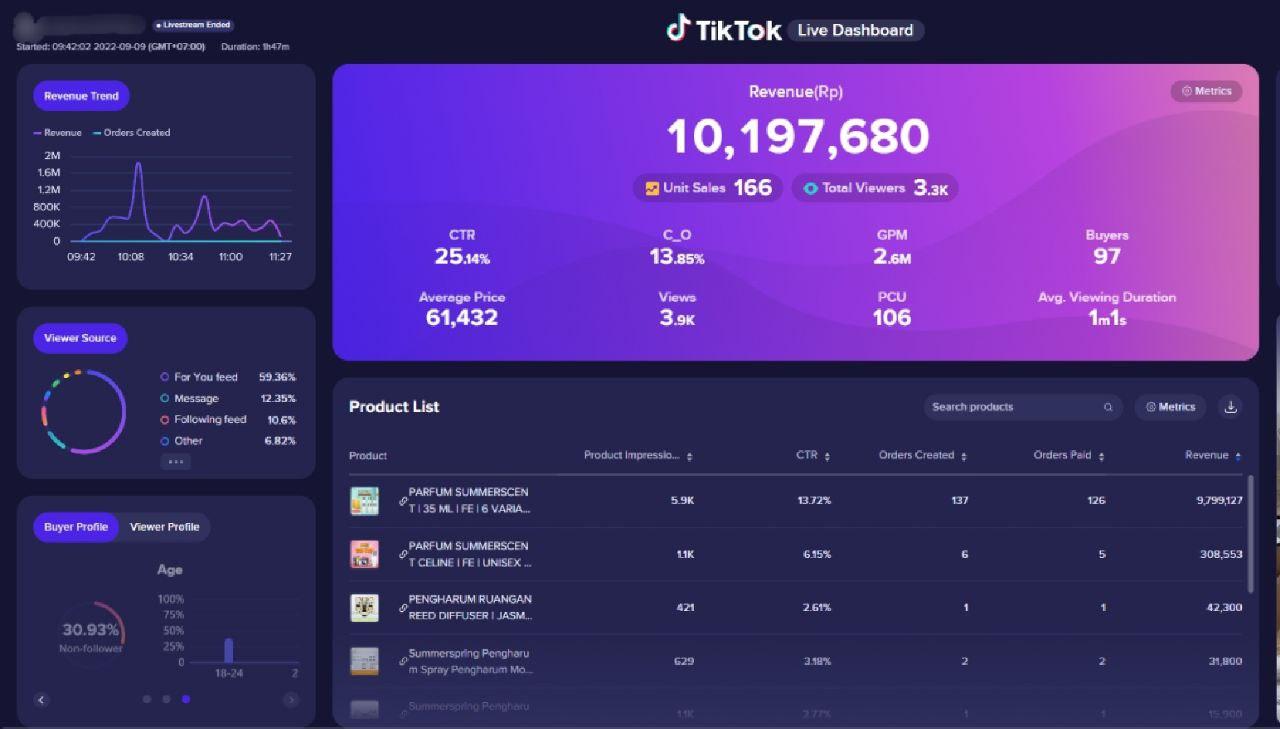Click the download icon in Product List
Image resolution: width=1280 pixels, height=729 pixels.
[x=1231, y=407]
